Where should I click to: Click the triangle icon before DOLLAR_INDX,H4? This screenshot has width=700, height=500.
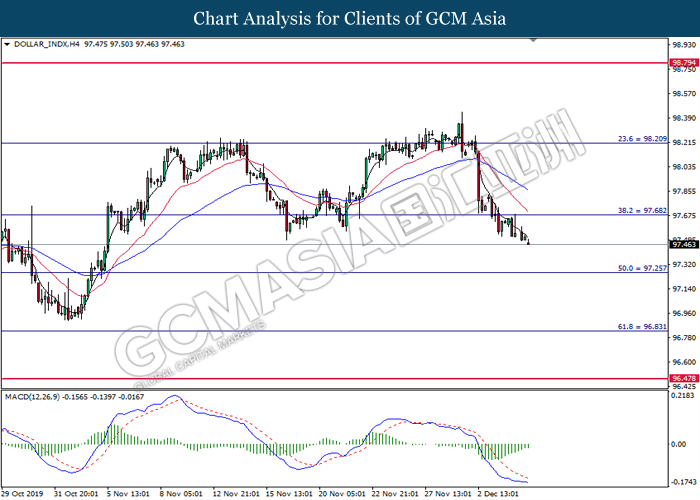8,45
